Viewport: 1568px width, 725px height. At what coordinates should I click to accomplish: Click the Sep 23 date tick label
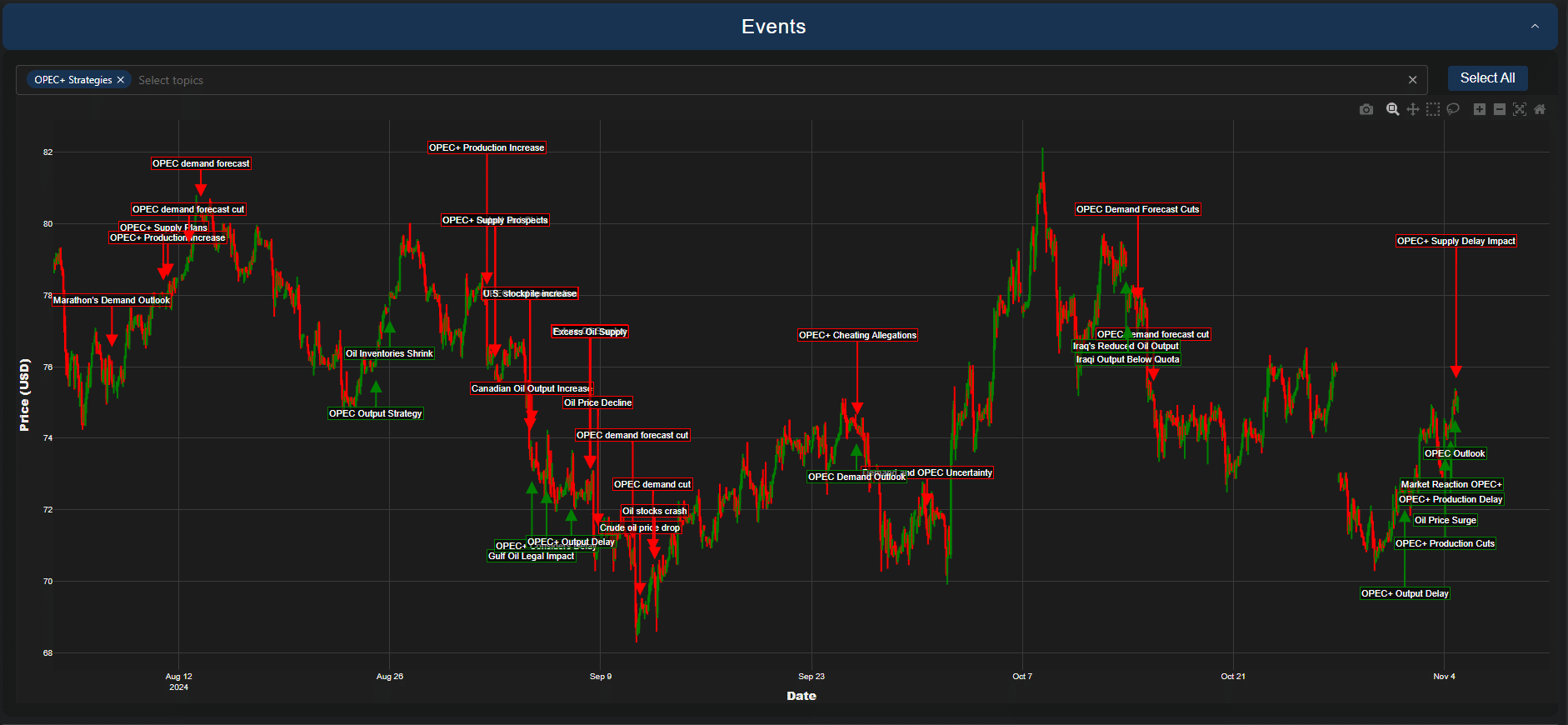coord(811,676)
